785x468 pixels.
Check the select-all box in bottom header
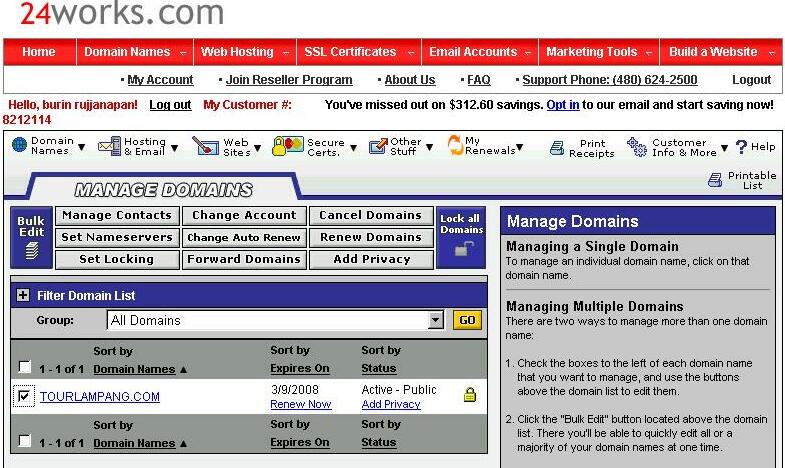[x=24, y=441]
